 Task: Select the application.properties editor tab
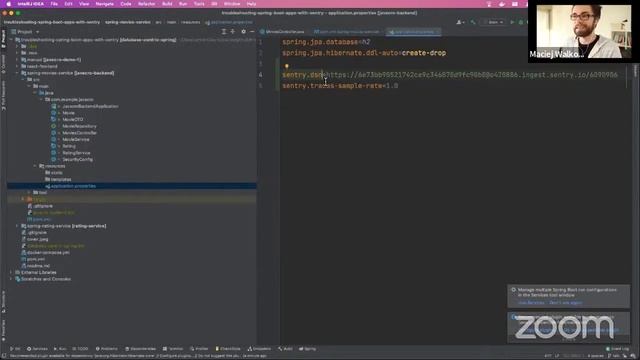(413, 31)
